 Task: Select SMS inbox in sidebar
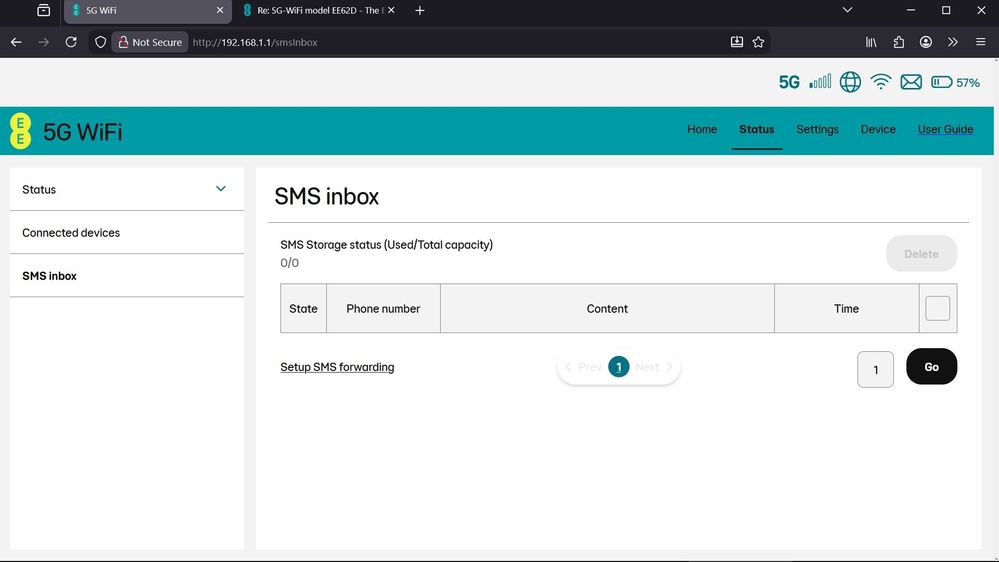pyautogui.click(x=127, y=276)
